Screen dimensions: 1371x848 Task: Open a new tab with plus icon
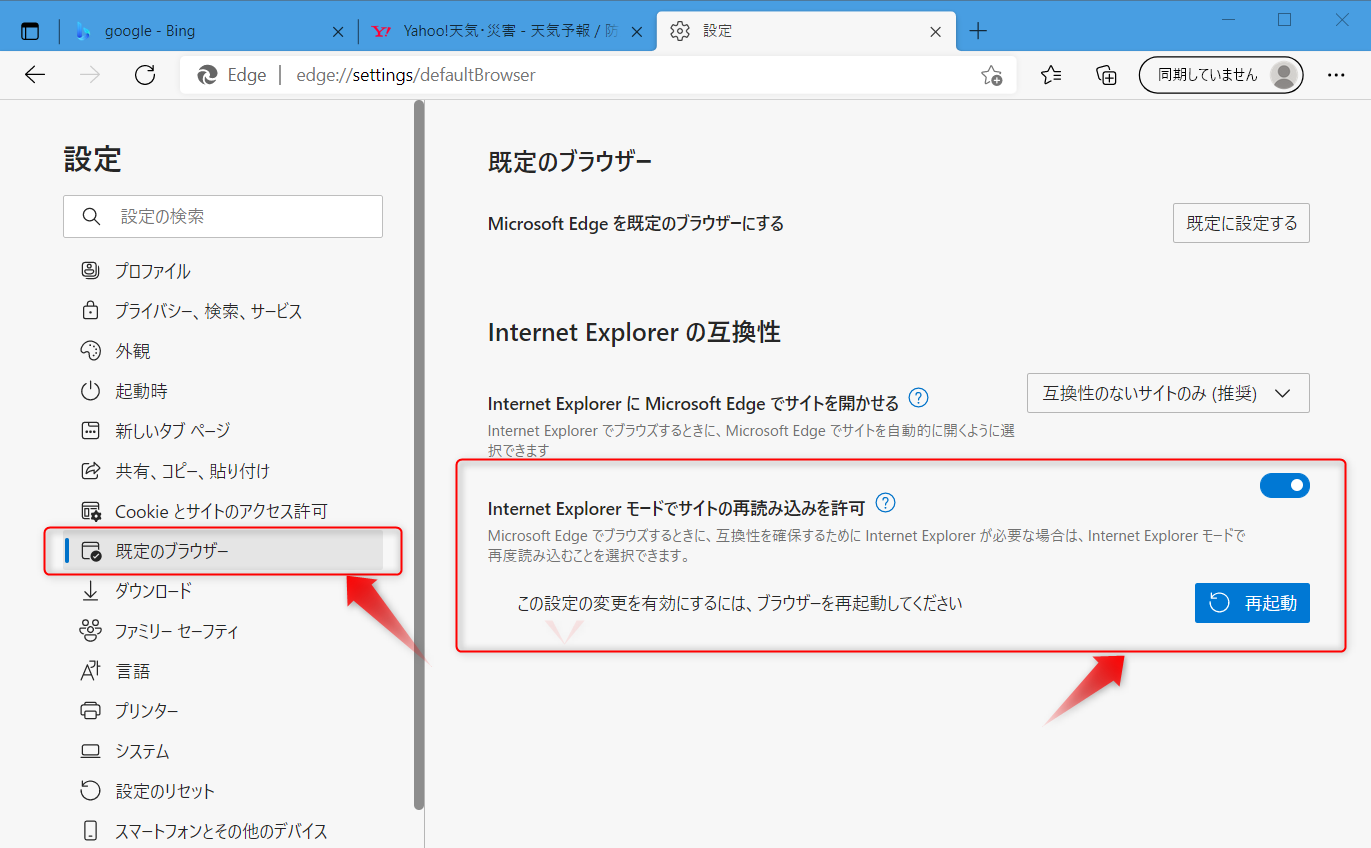point(978,31)
